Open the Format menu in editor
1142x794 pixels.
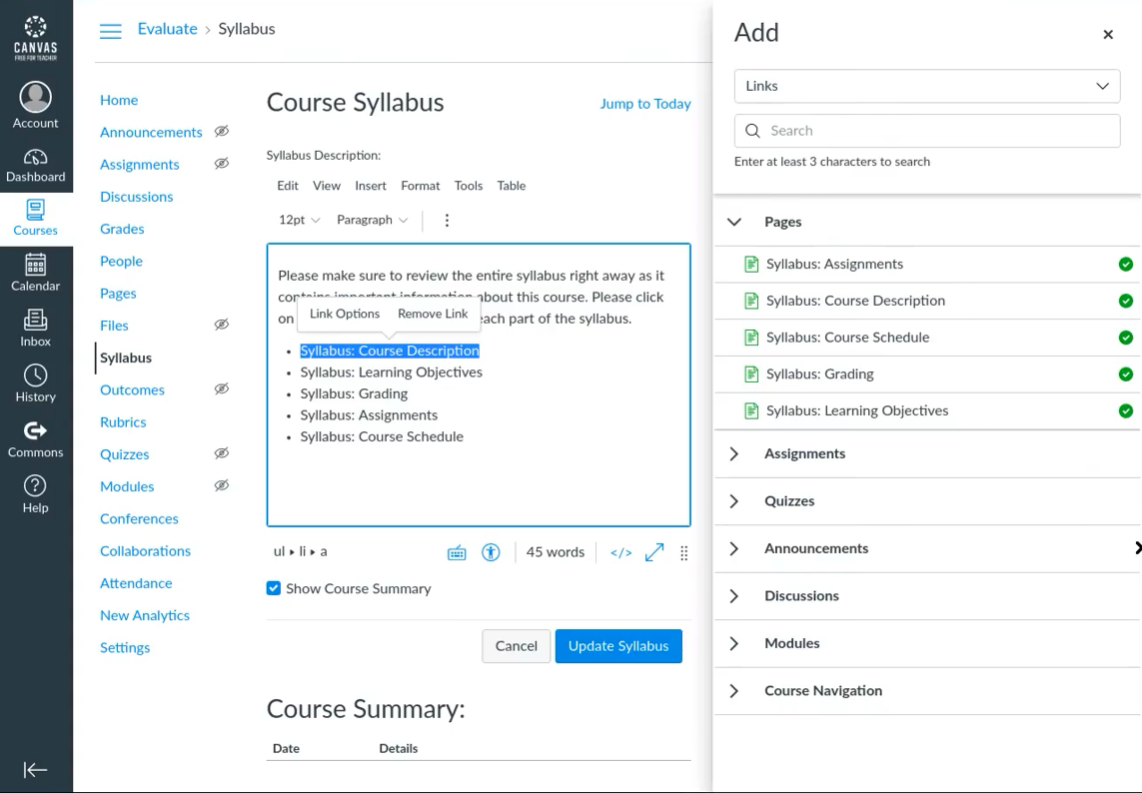(420, 185)
